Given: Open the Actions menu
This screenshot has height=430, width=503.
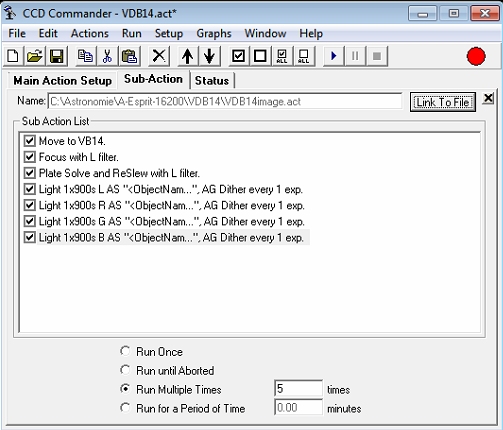Looking at the screenshot, I should click(x=90, y=33).
